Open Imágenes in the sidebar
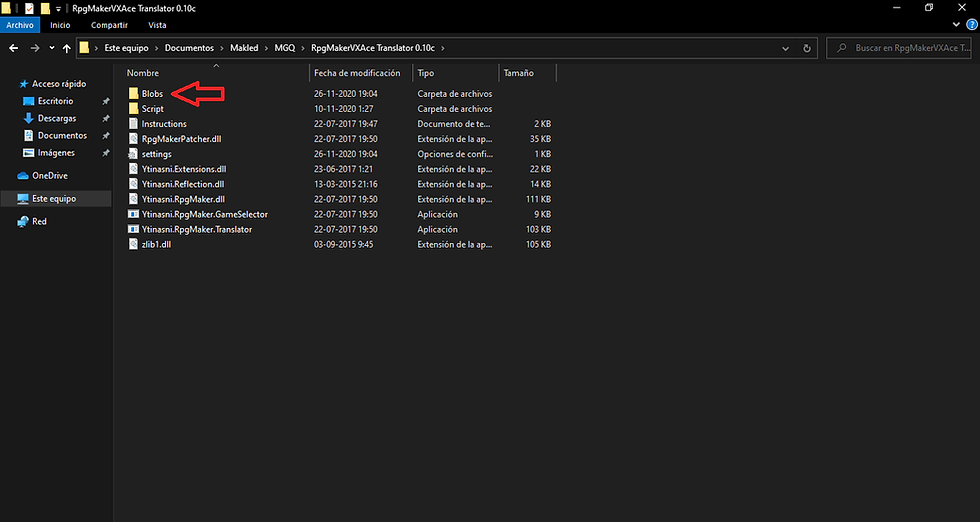Screen dimensions: 980x522 pos(56,153)
